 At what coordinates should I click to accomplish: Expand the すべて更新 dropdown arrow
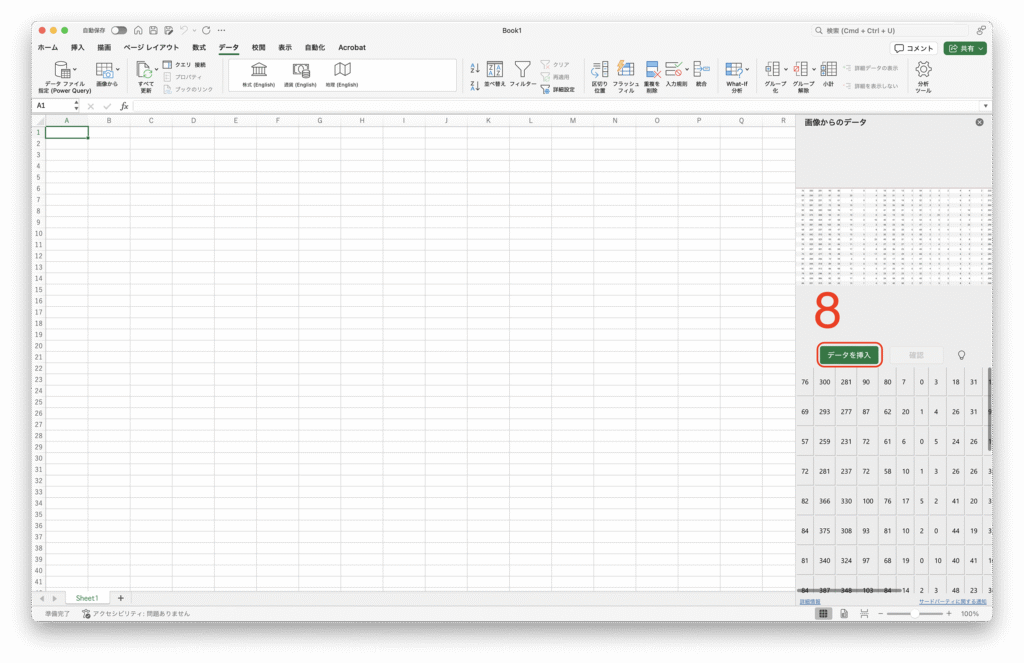coord(156,69)
